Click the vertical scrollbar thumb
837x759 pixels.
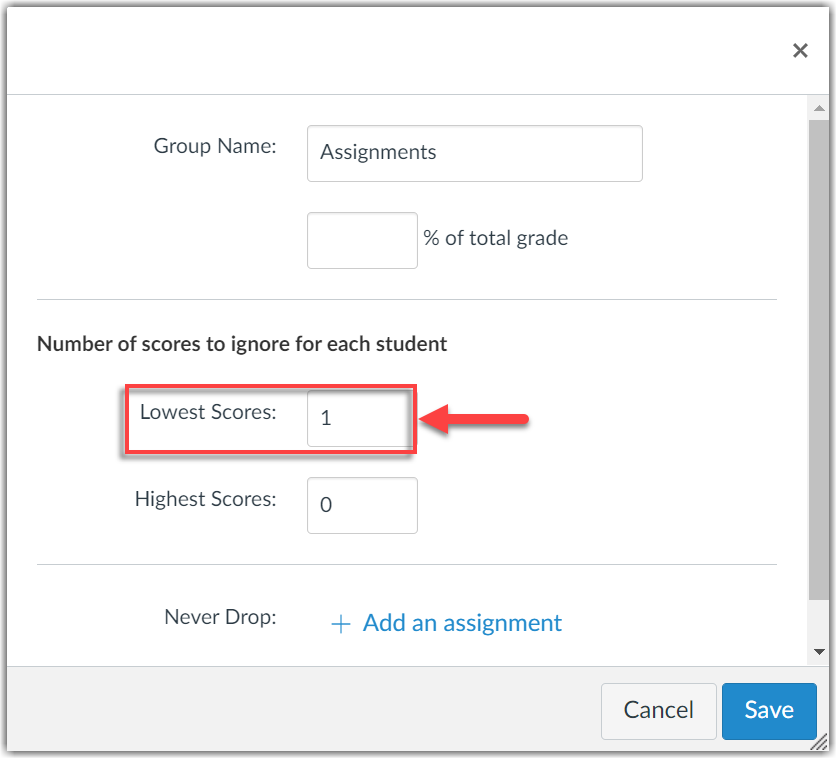click(x=819, y=350)
